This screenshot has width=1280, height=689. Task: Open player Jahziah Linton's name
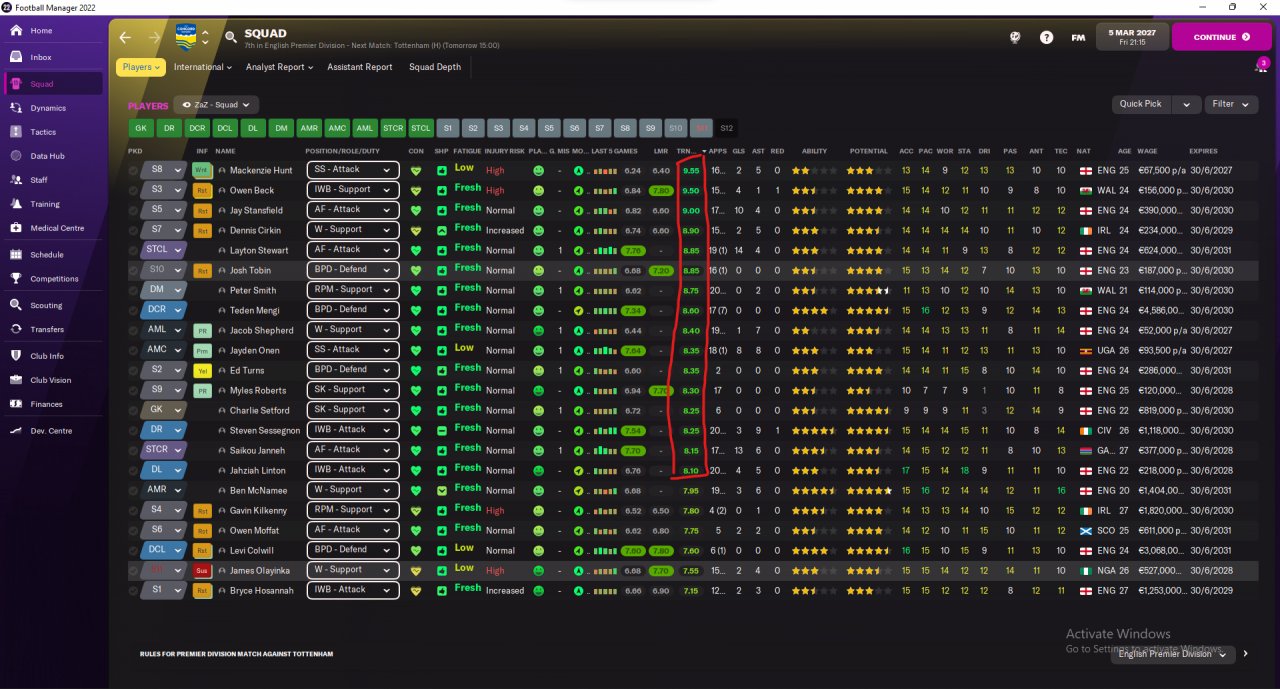tap(257, 470)
